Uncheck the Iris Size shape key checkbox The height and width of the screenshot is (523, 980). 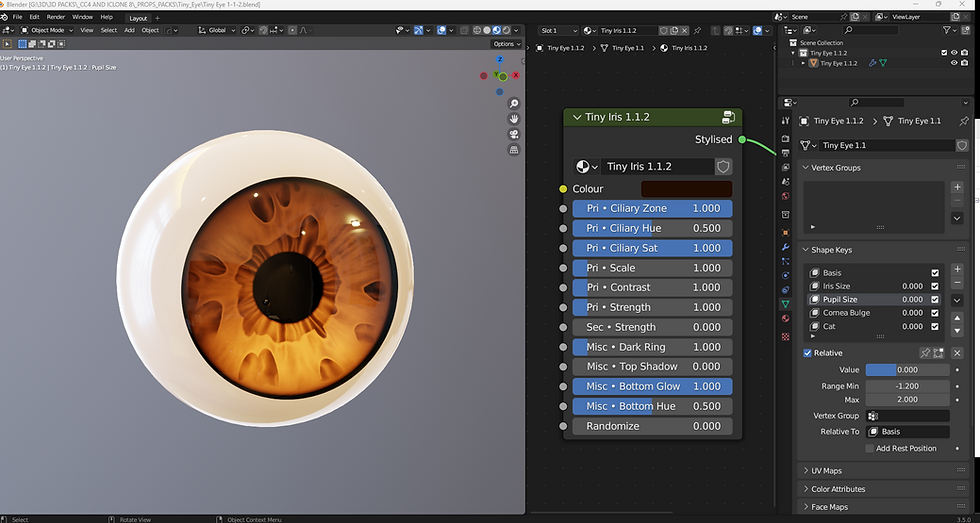coord(935,286)
